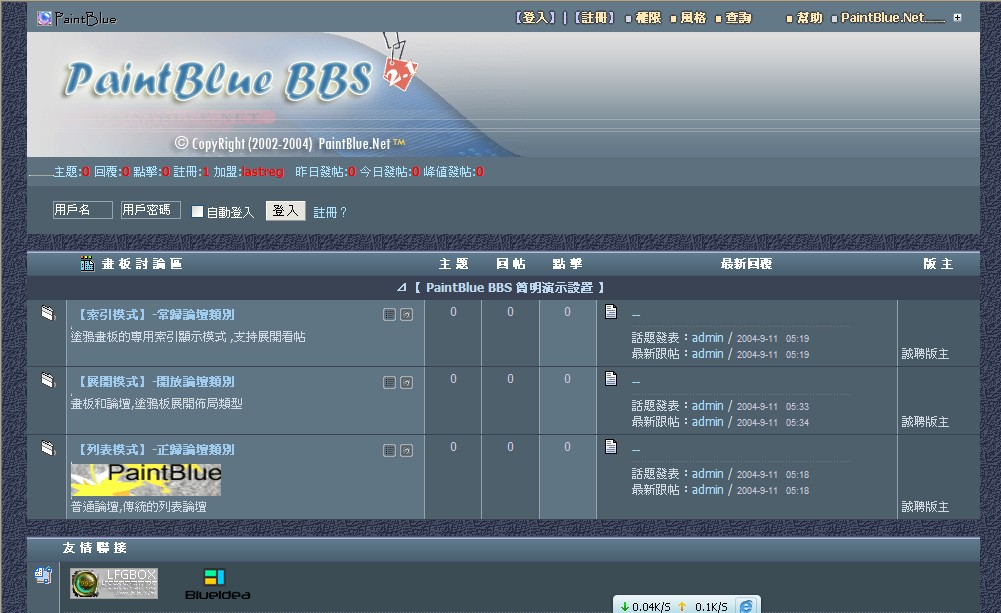Open admin beside 最新跟帖 in the 【展開模式】 row

point(707,421)
